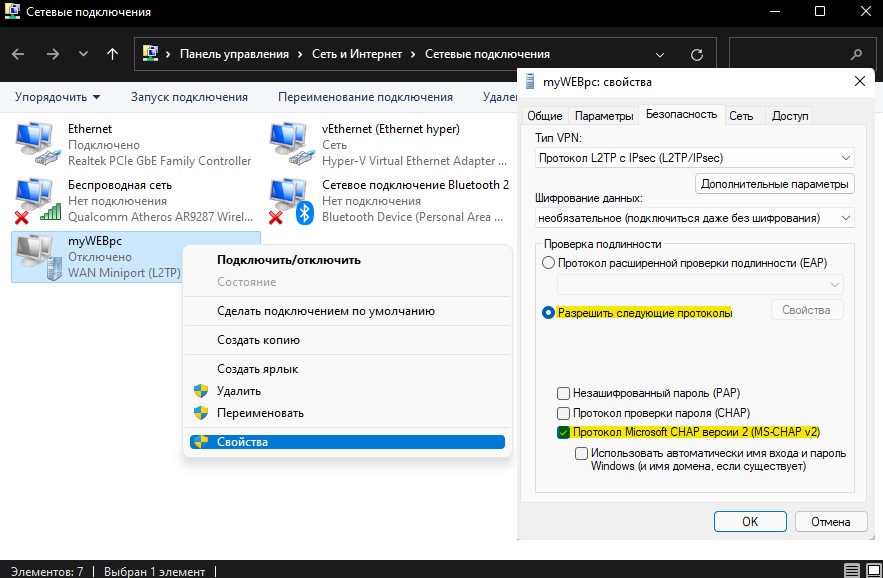Viewport: 883px width, 578px height.
Task: Click OK in myWEBpc properties
Action: [x=750, y=522]
